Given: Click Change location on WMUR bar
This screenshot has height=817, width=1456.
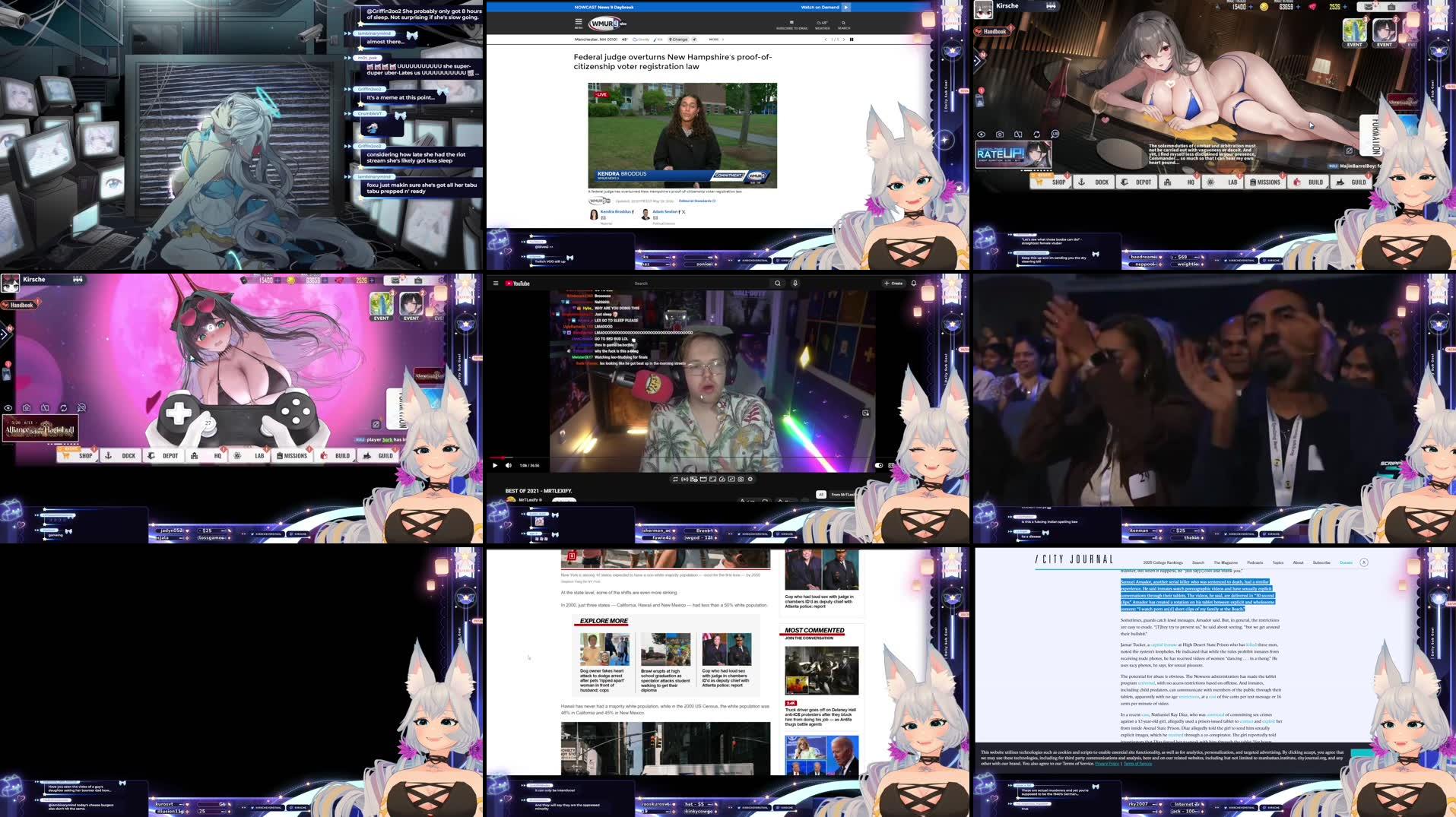Looking at the screenshot, I should 680,40.
